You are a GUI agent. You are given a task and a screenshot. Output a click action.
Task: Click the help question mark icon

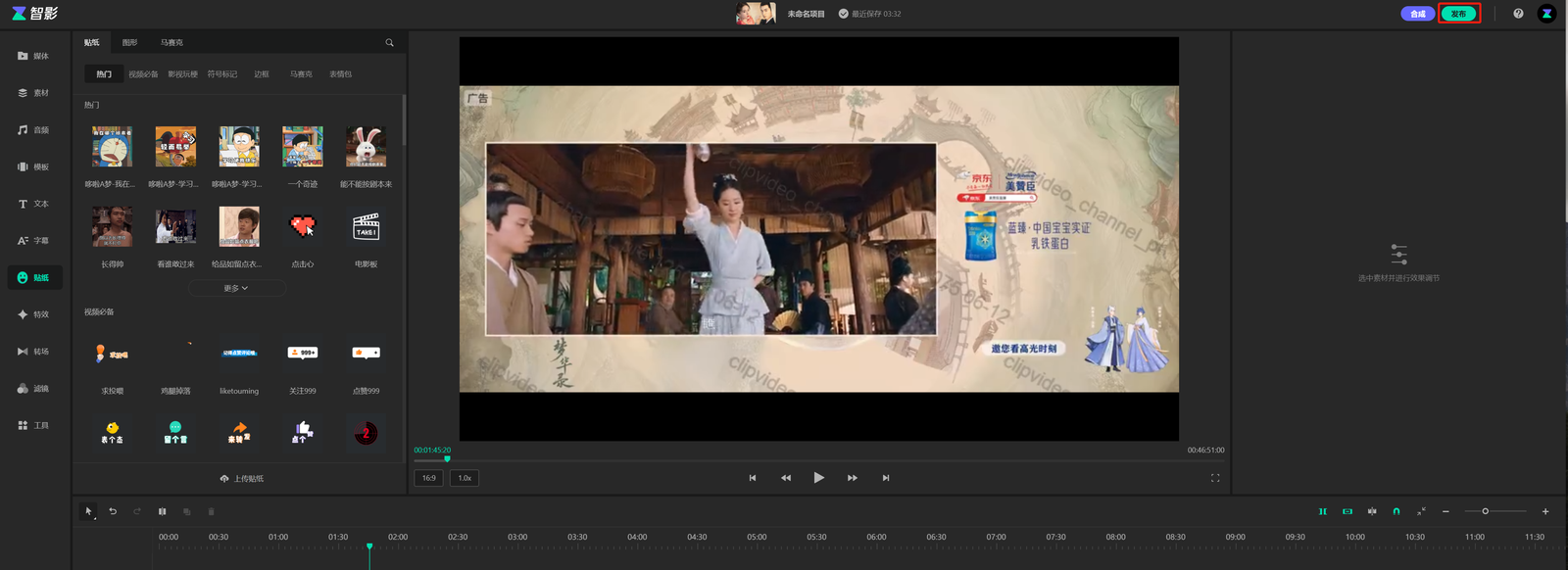point(1518,14)
